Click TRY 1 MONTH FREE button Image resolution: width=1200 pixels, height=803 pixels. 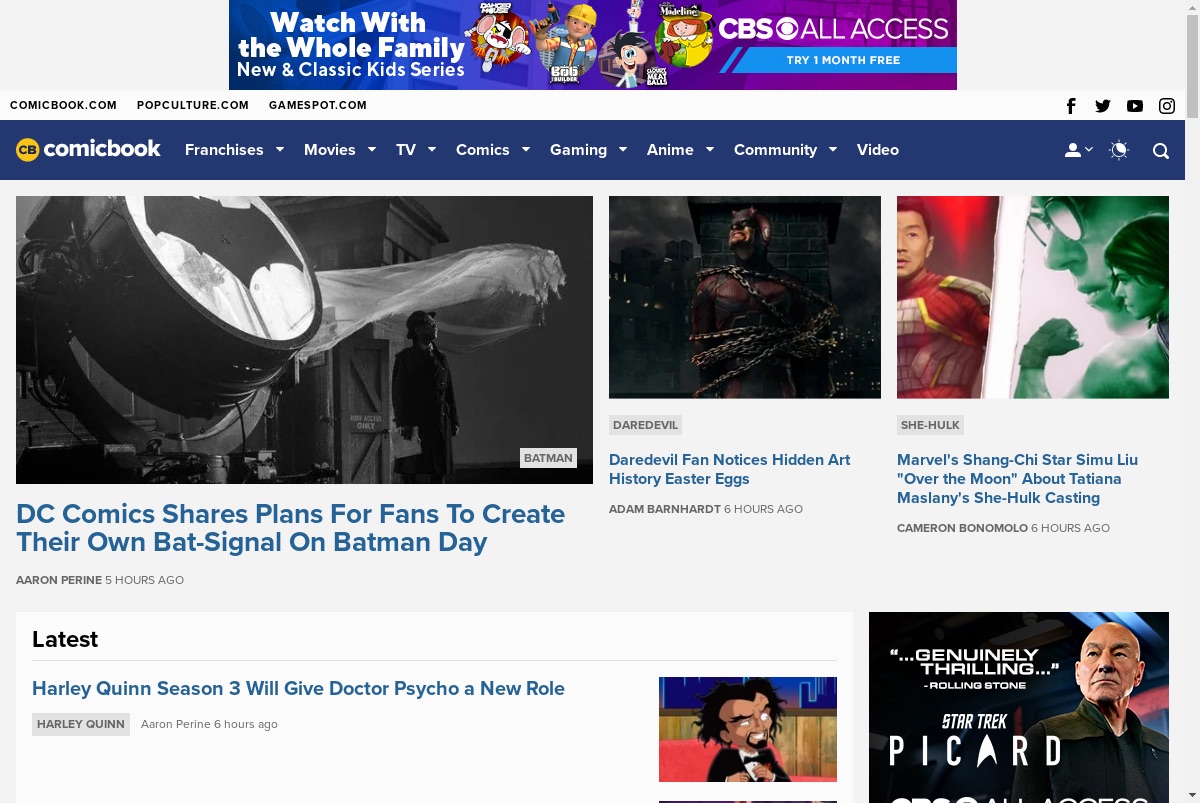point(843,60)
